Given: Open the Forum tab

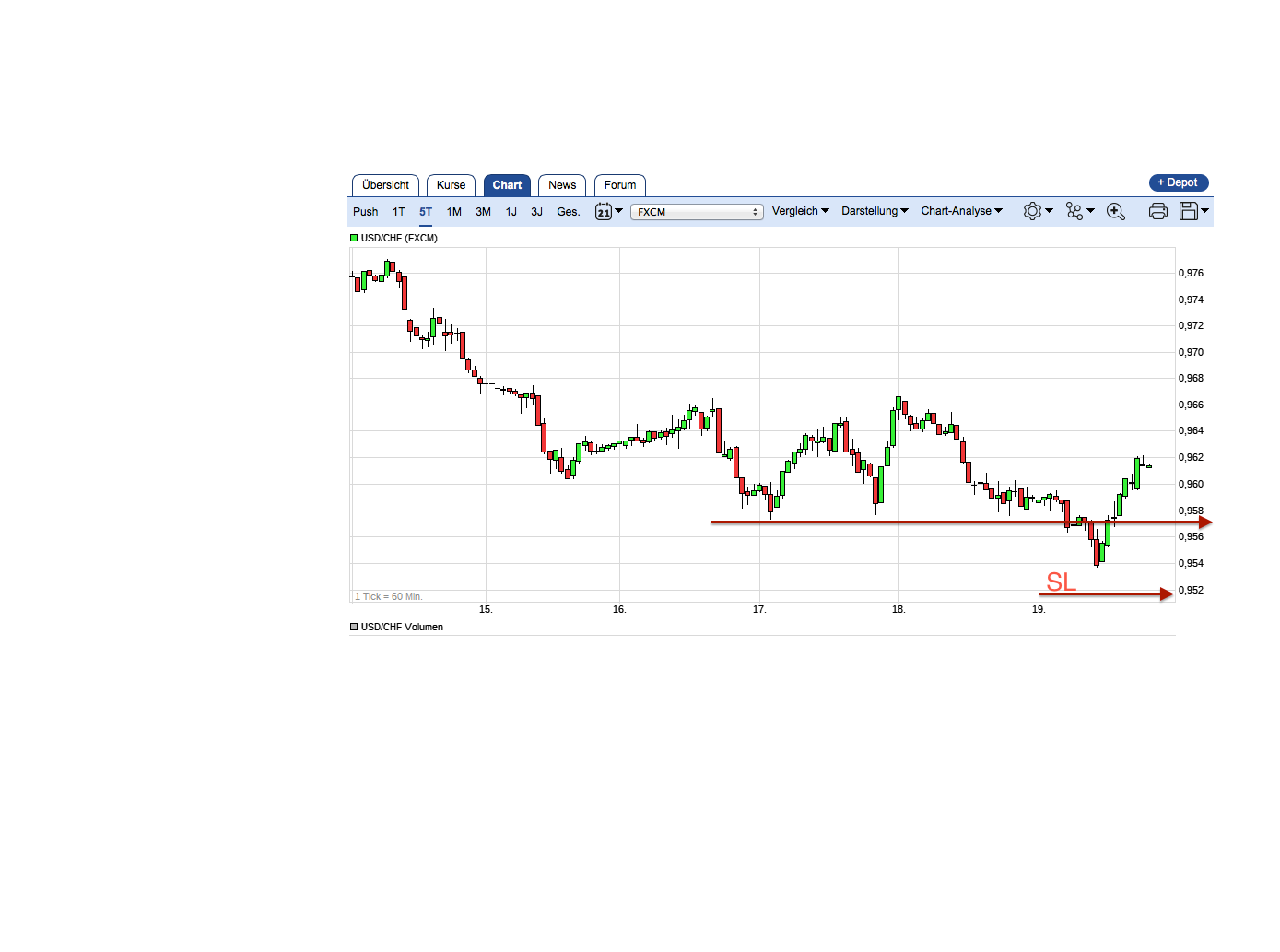Looking at the screenshot, I should coord(619,185).
